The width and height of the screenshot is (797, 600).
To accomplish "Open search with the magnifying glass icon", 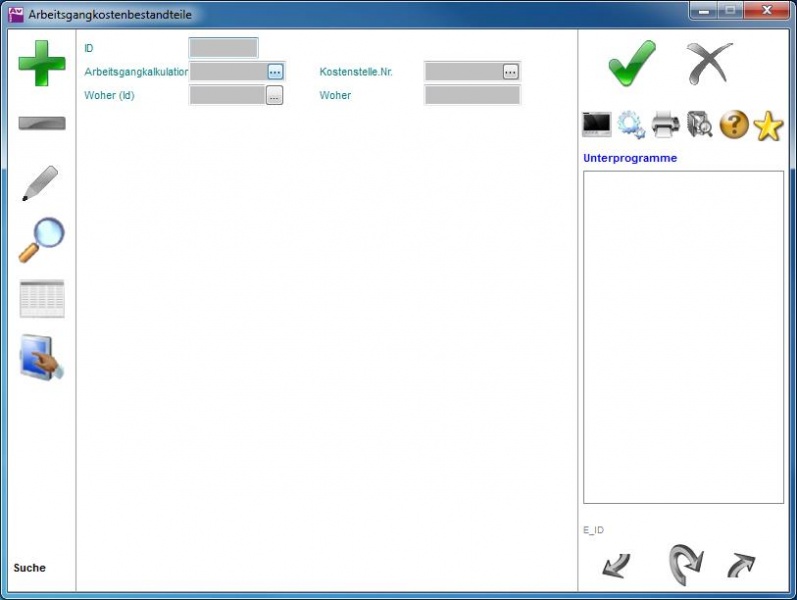I will pos(42,240).
